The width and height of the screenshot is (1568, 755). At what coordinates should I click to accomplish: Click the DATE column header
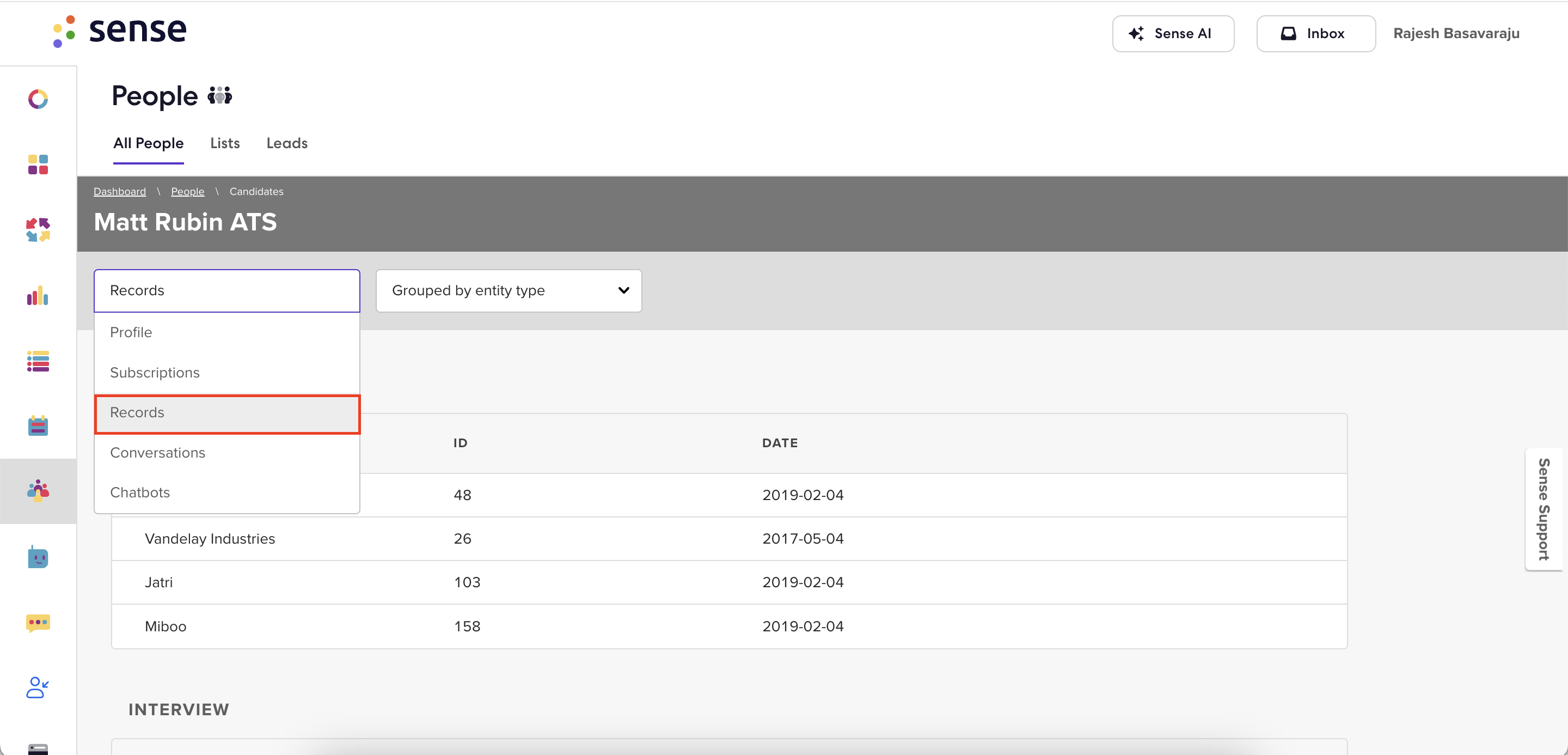780,443
